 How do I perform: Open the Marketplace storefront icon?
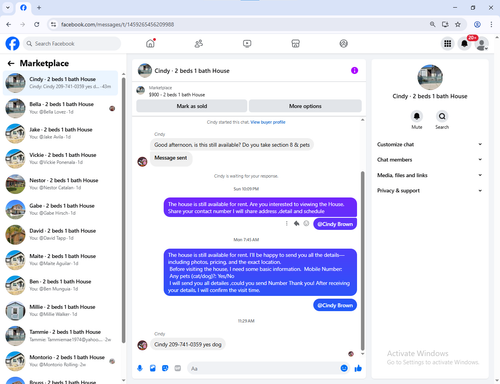(x=295, y=43)
